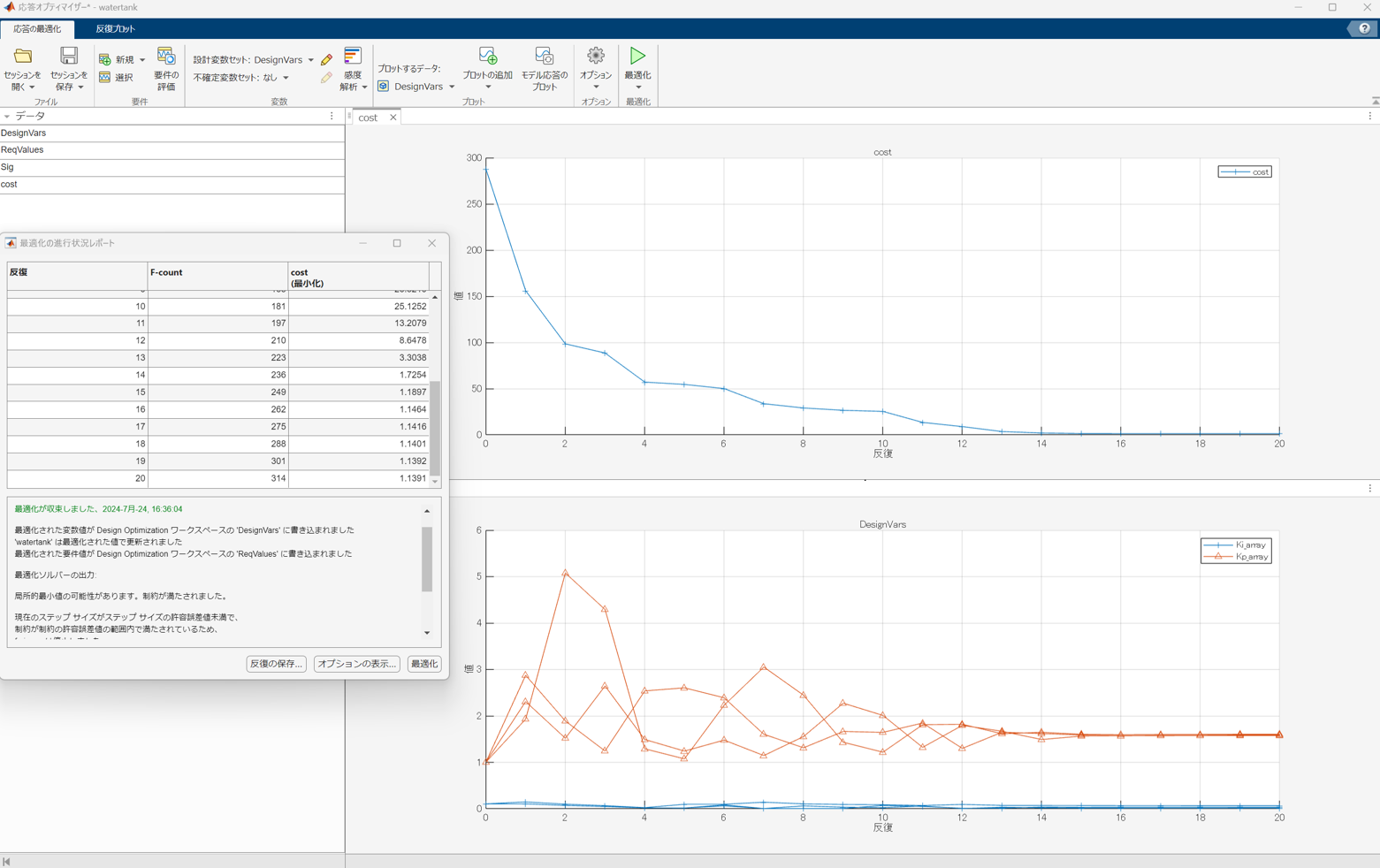Viewport: 1380px width, 868px height.
Task: Click the モデル応答のプロット icon
Action: pyautogui.click(x=544, y=57)
